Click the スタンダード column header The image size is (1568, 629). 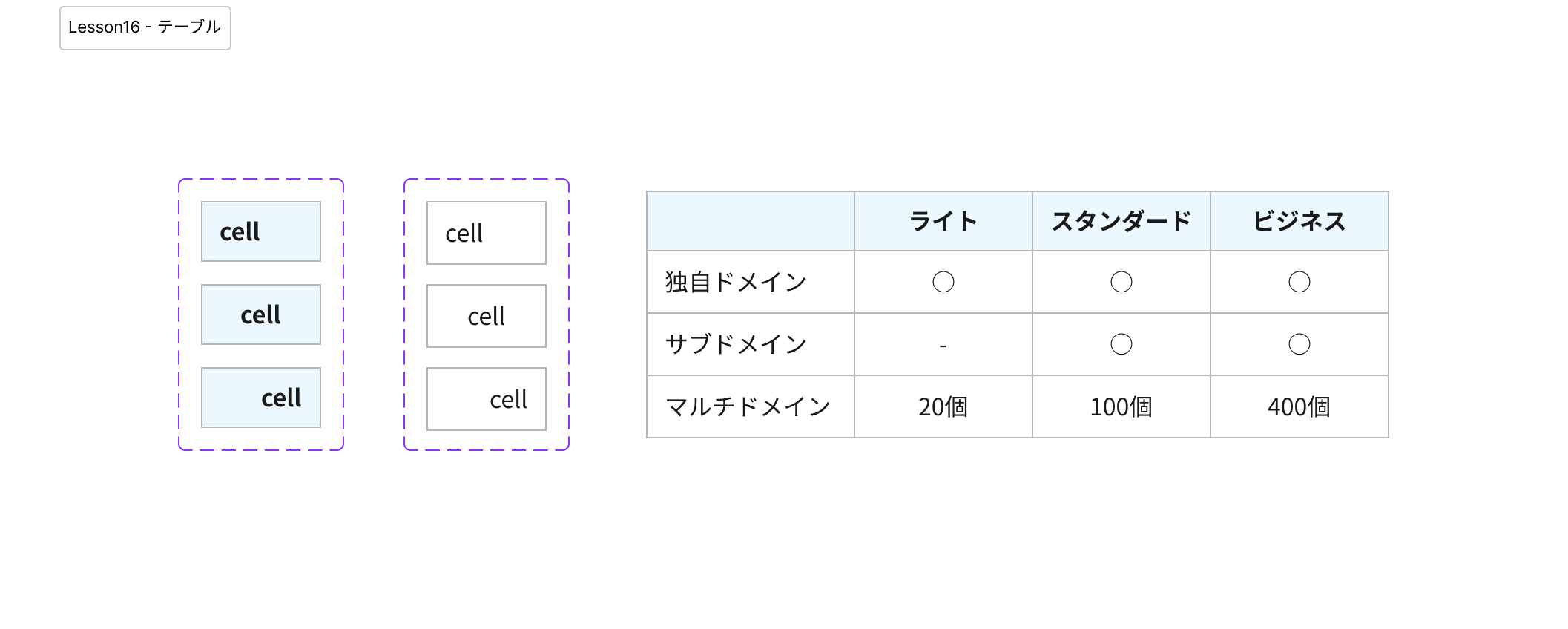point(1121,221)
